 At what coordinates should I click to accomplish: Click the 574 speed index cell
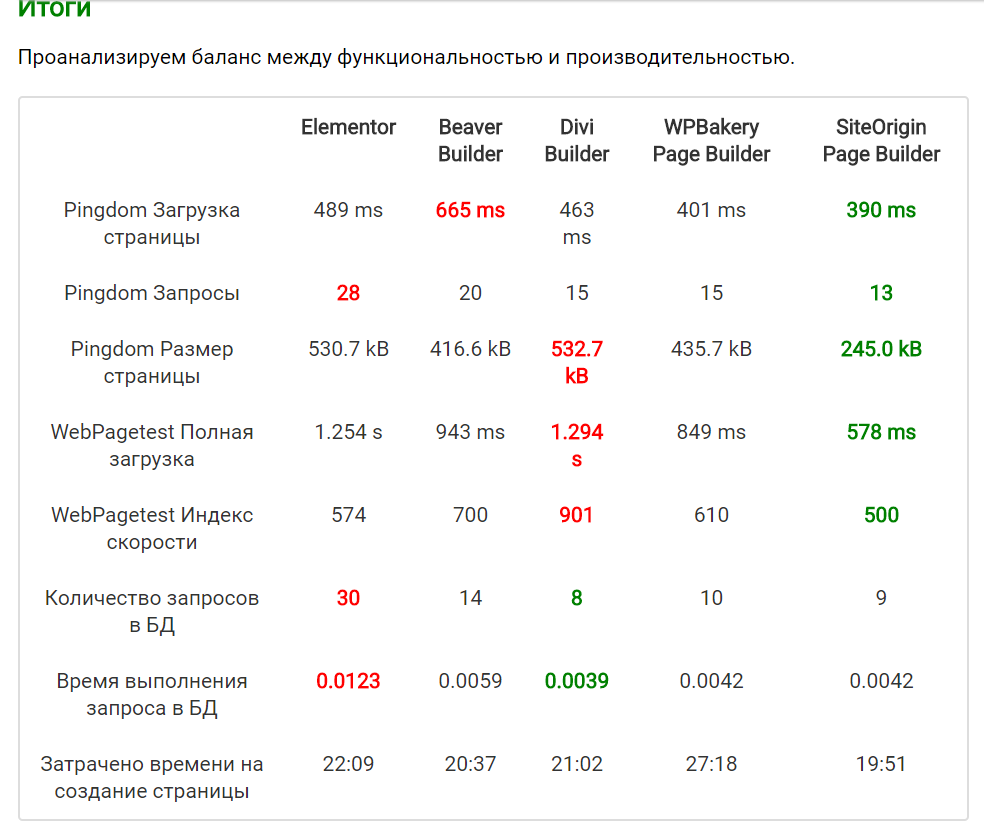[x=348, y=515]
